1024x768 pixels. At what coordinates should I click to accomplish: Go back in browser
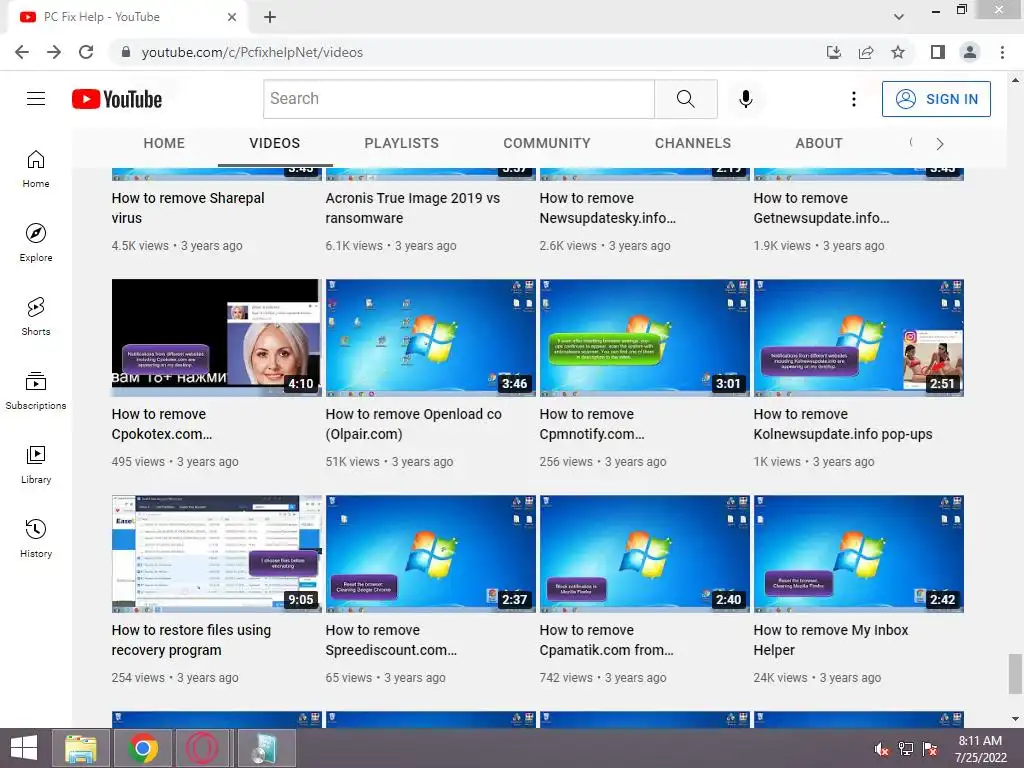click(22, 52)
